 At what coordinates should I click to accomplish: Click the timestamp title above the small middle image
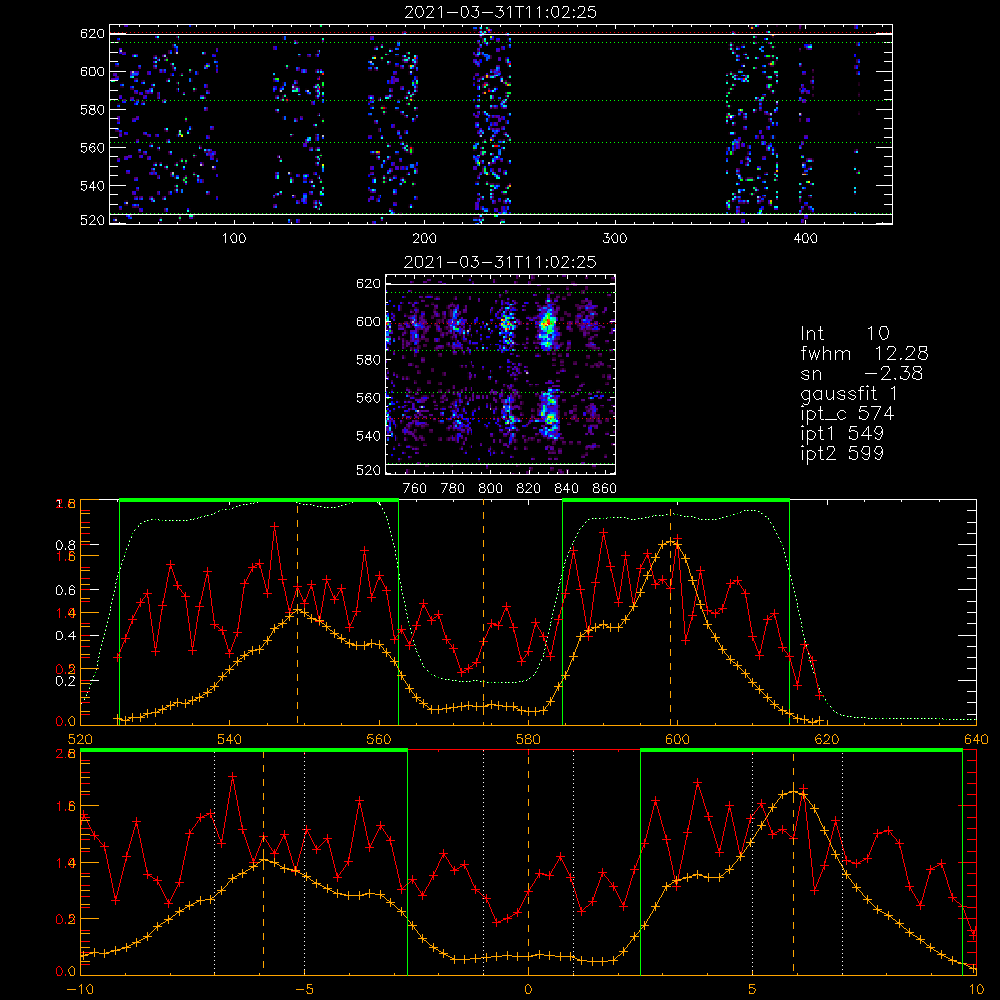click(500, 262)
